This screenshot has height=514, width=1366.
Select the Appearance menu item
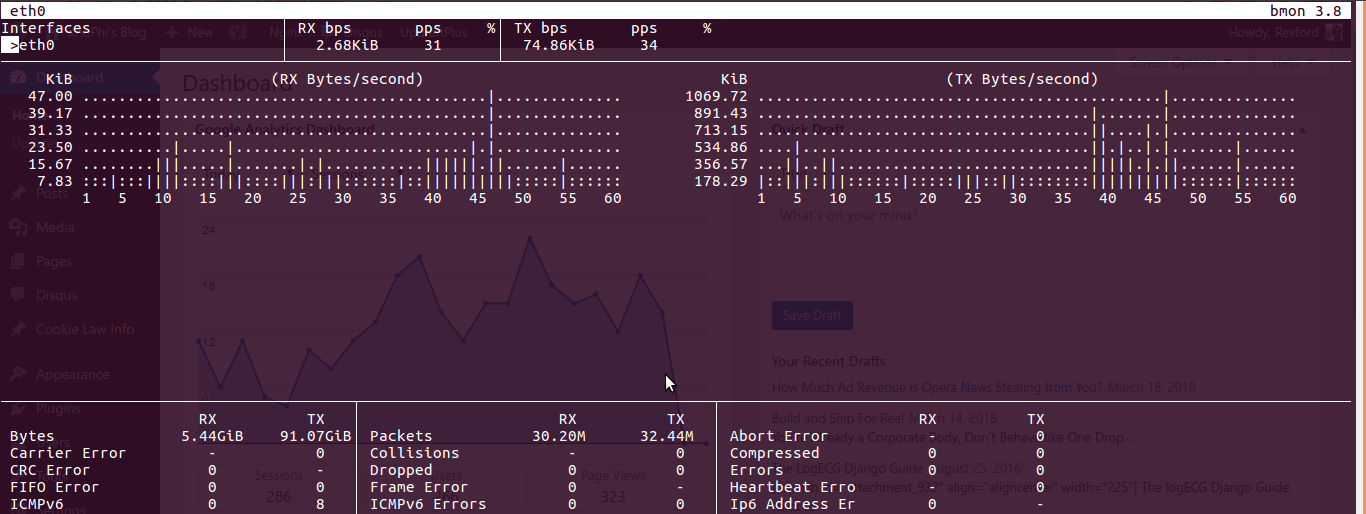pos(72,374)
